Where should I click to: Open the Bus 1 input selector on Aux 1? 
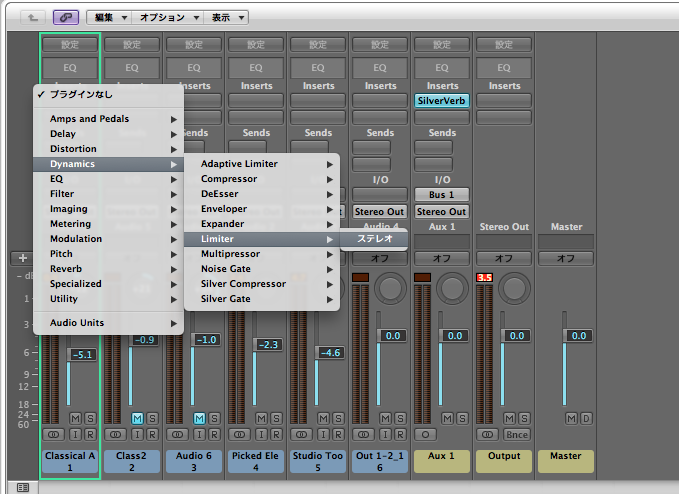(442, 194)
